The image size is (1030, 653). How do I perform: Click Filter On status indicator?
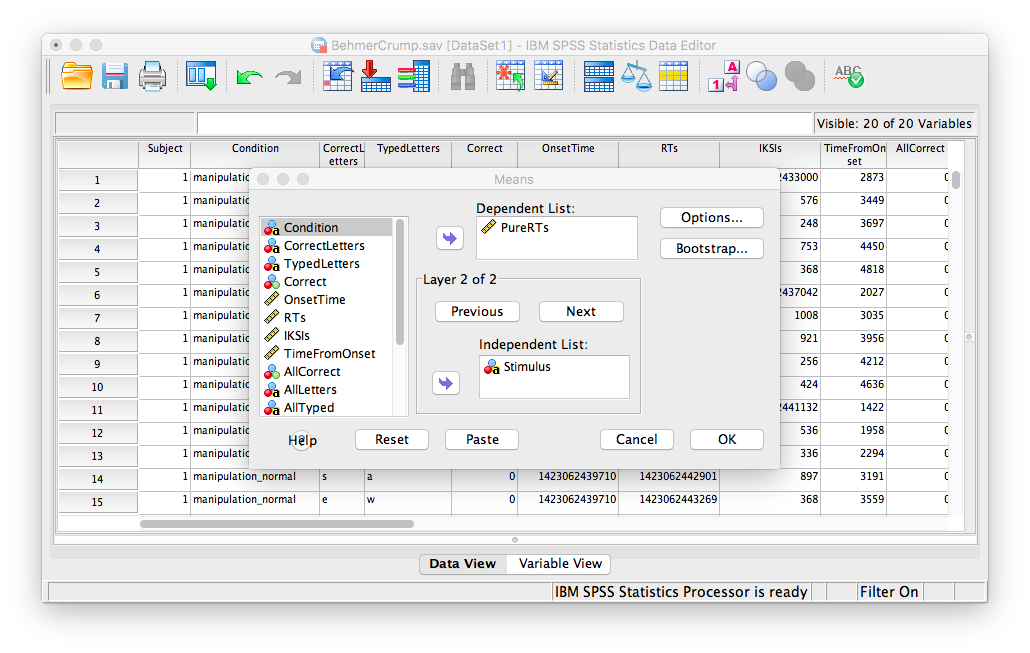point(889,592)
